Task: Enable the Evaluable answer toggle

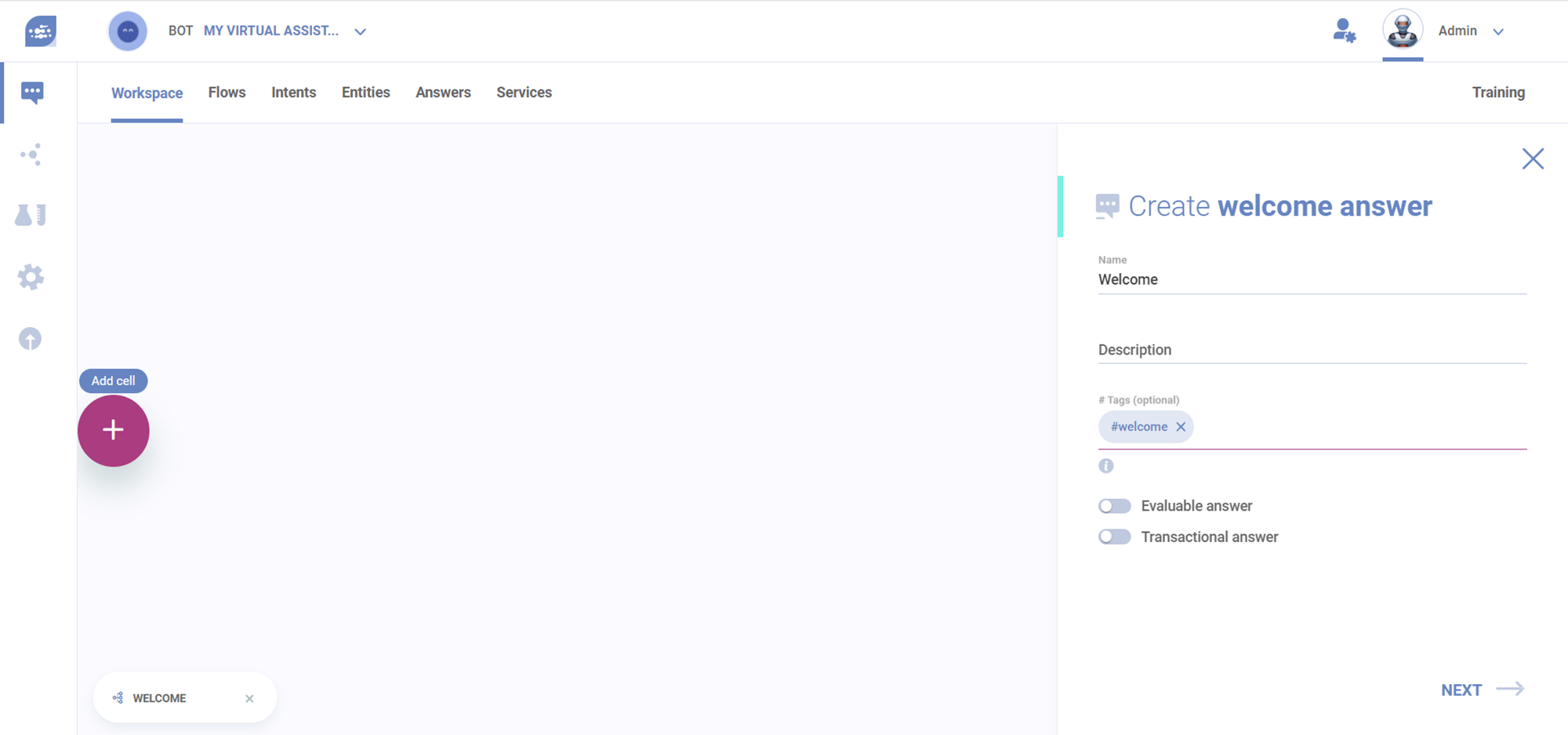Action: click(1114, 506)
